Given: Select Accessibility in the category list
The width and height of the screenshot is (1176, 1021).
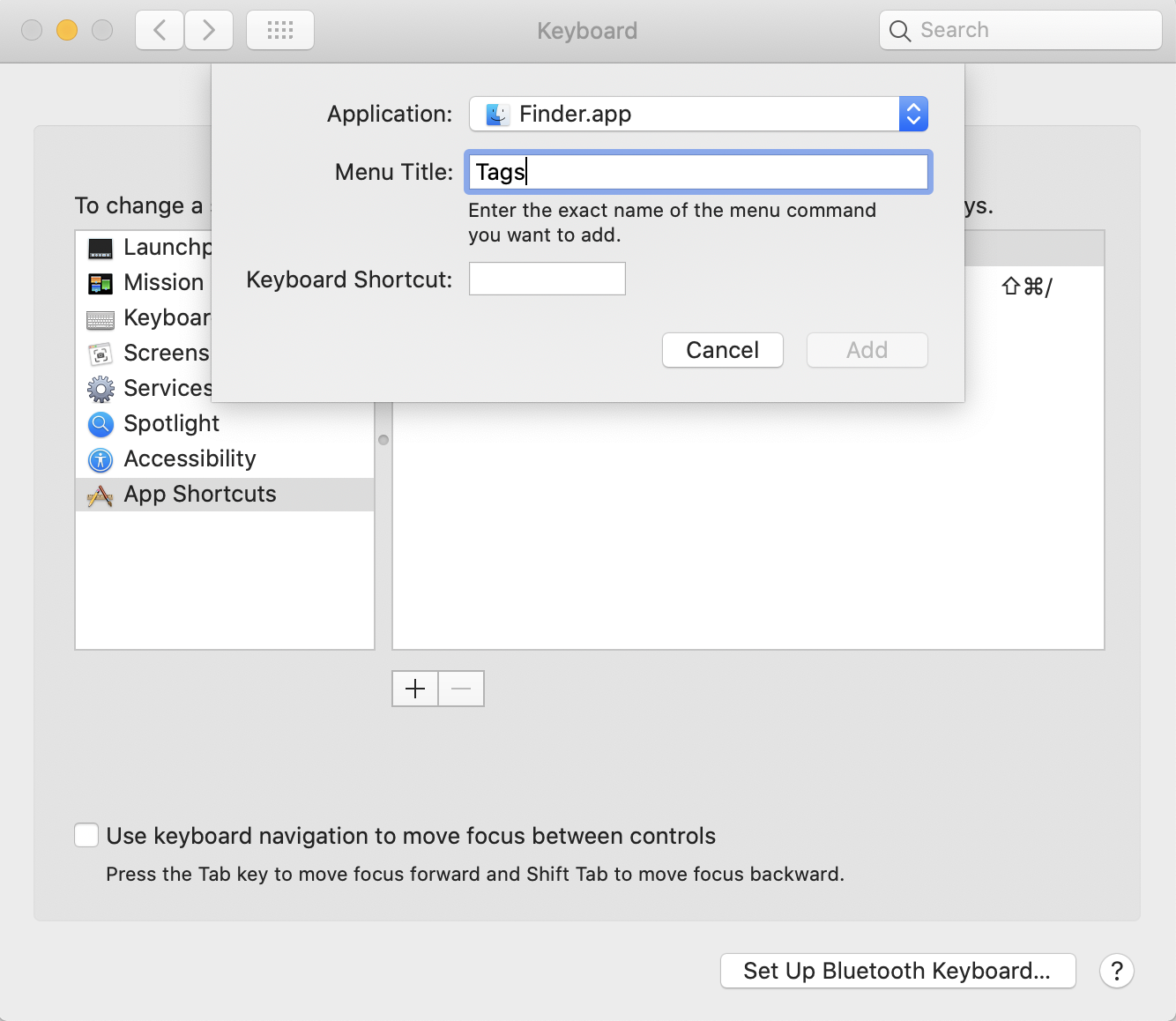Looking at the screenshot, I should coord(225,459).
